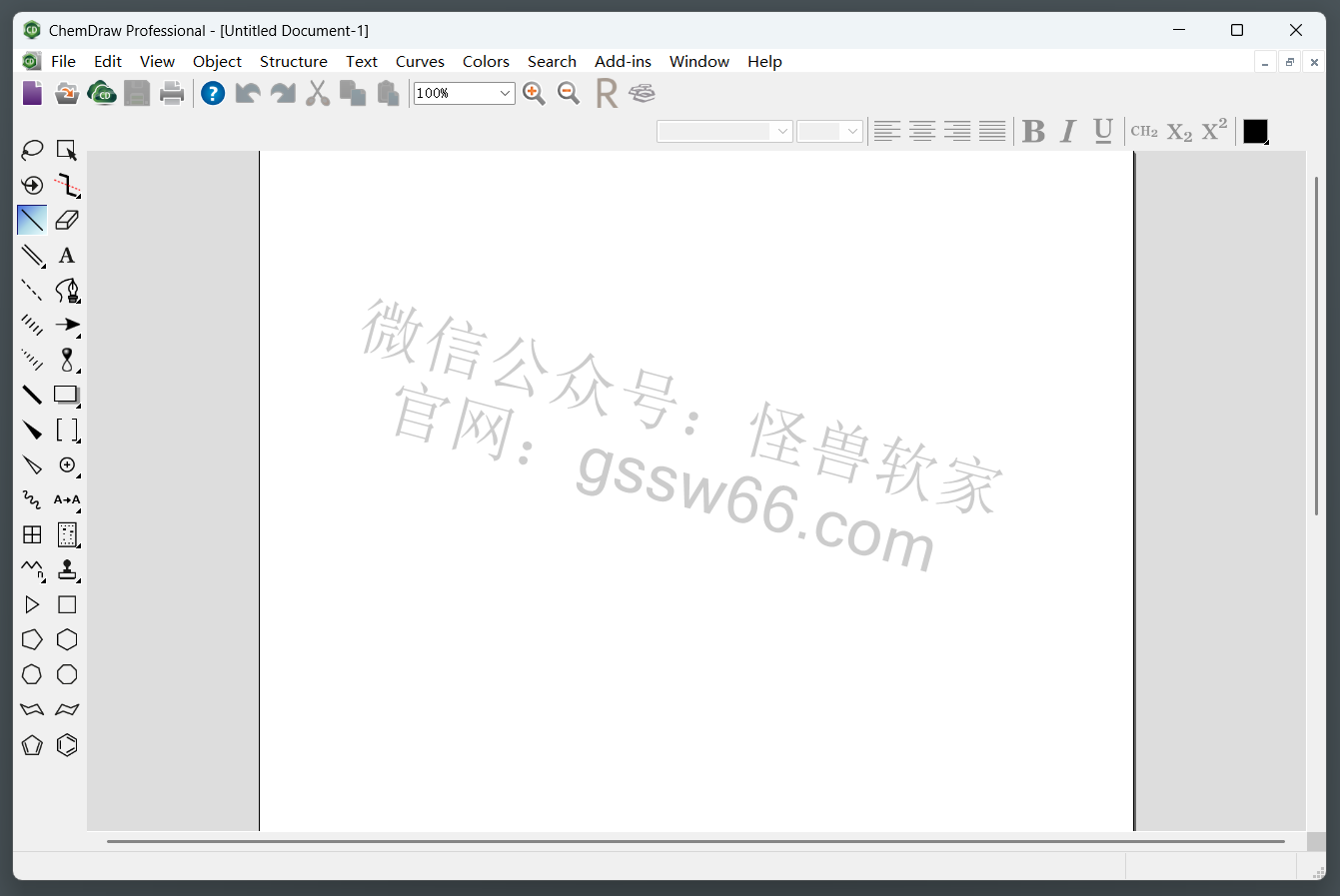The height and width of the screenshot is (896, 1340).
Task: Enable centered text alignment
Action: pos(922,131)
